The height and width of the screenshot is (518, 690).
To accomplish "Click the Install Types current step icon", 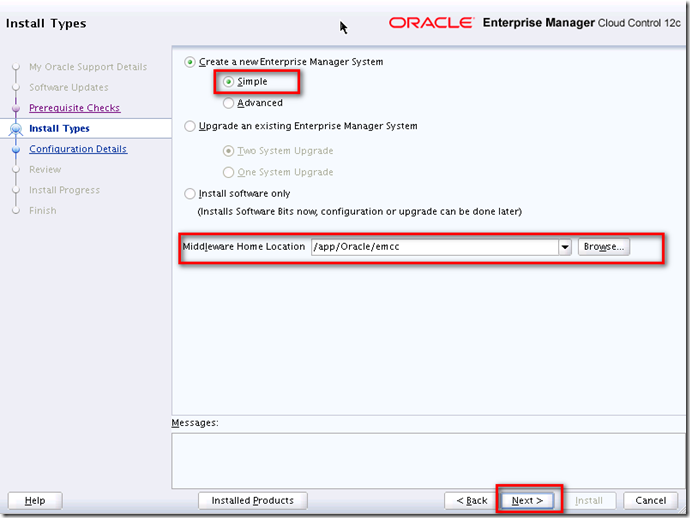I will click(x=16, y=129).
